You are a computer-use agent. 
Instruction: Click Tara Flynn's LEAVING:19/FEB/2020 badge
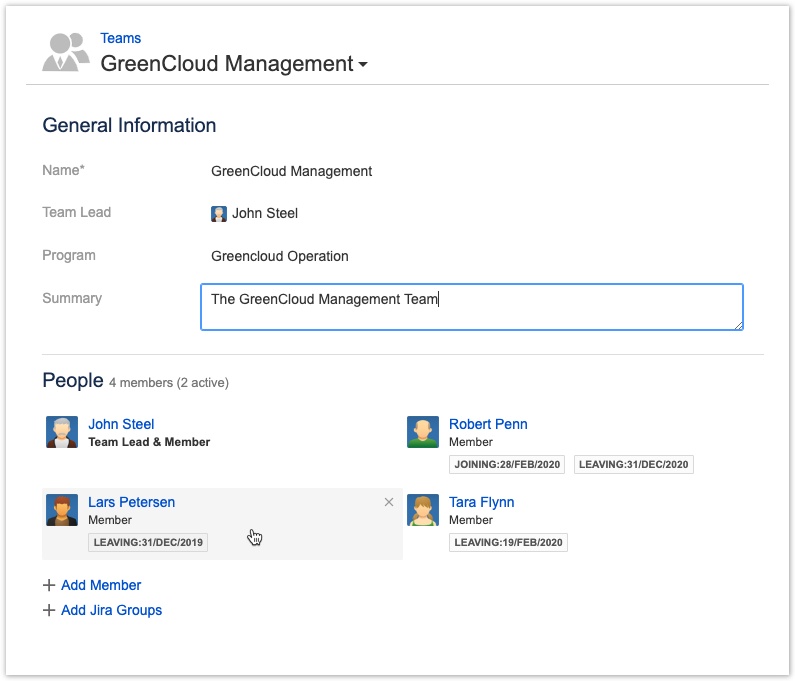pos(508,542)
